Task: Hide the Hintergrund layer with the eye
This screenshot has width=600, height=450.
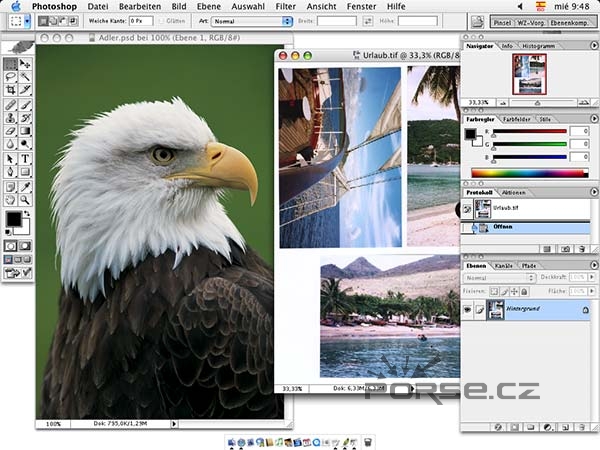Action: 468,310
